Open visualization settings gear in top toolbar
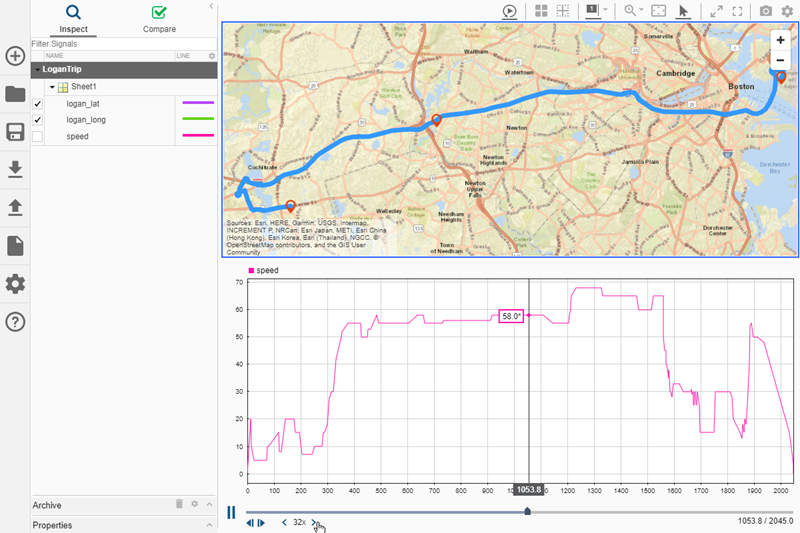Image resolution: width=800 pixels, height=533 pixels. pyautogui.click(x=787, y=11)
